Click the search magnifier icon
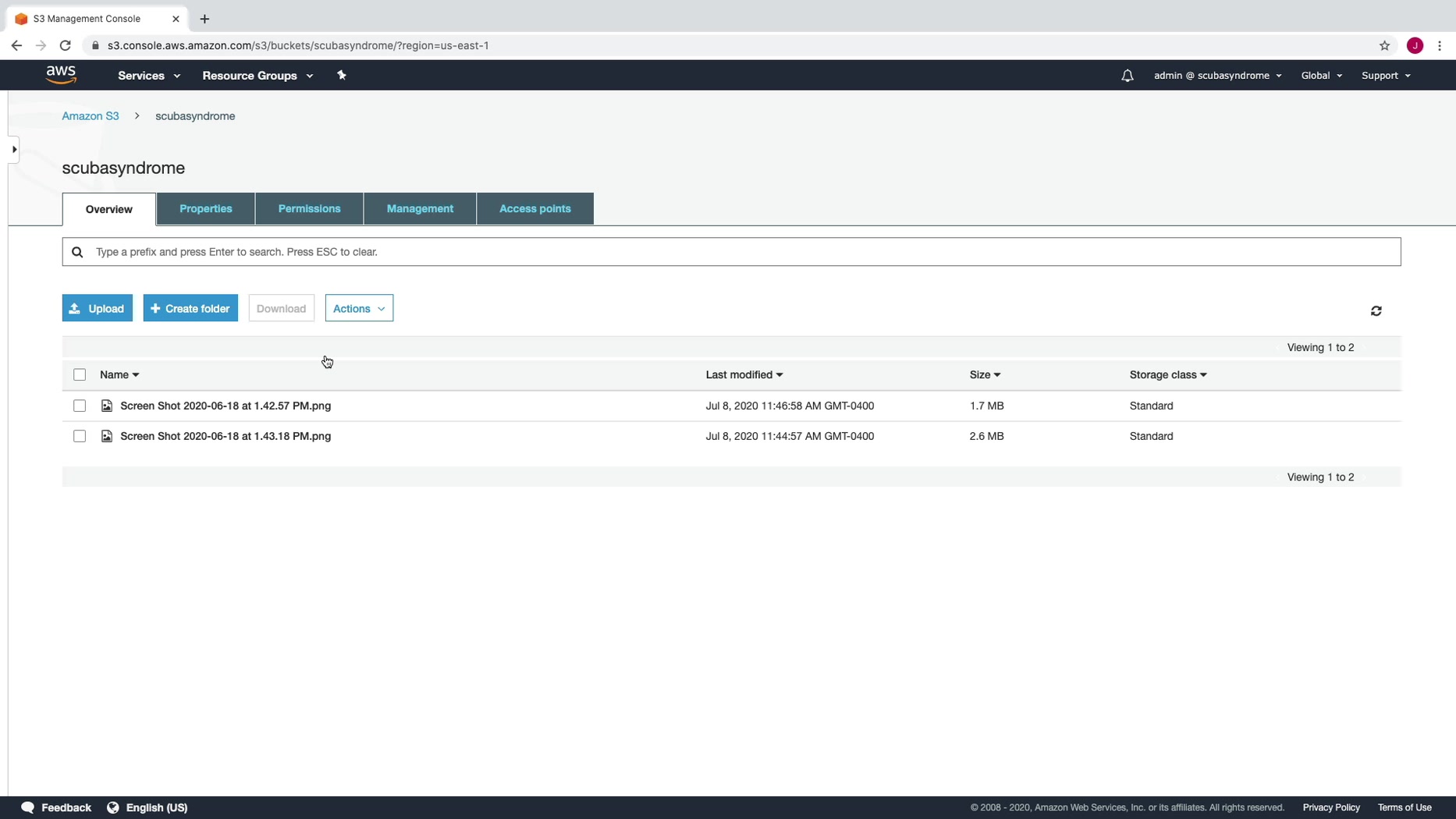This screenshot has width=1456, height=819. [77, 252]
